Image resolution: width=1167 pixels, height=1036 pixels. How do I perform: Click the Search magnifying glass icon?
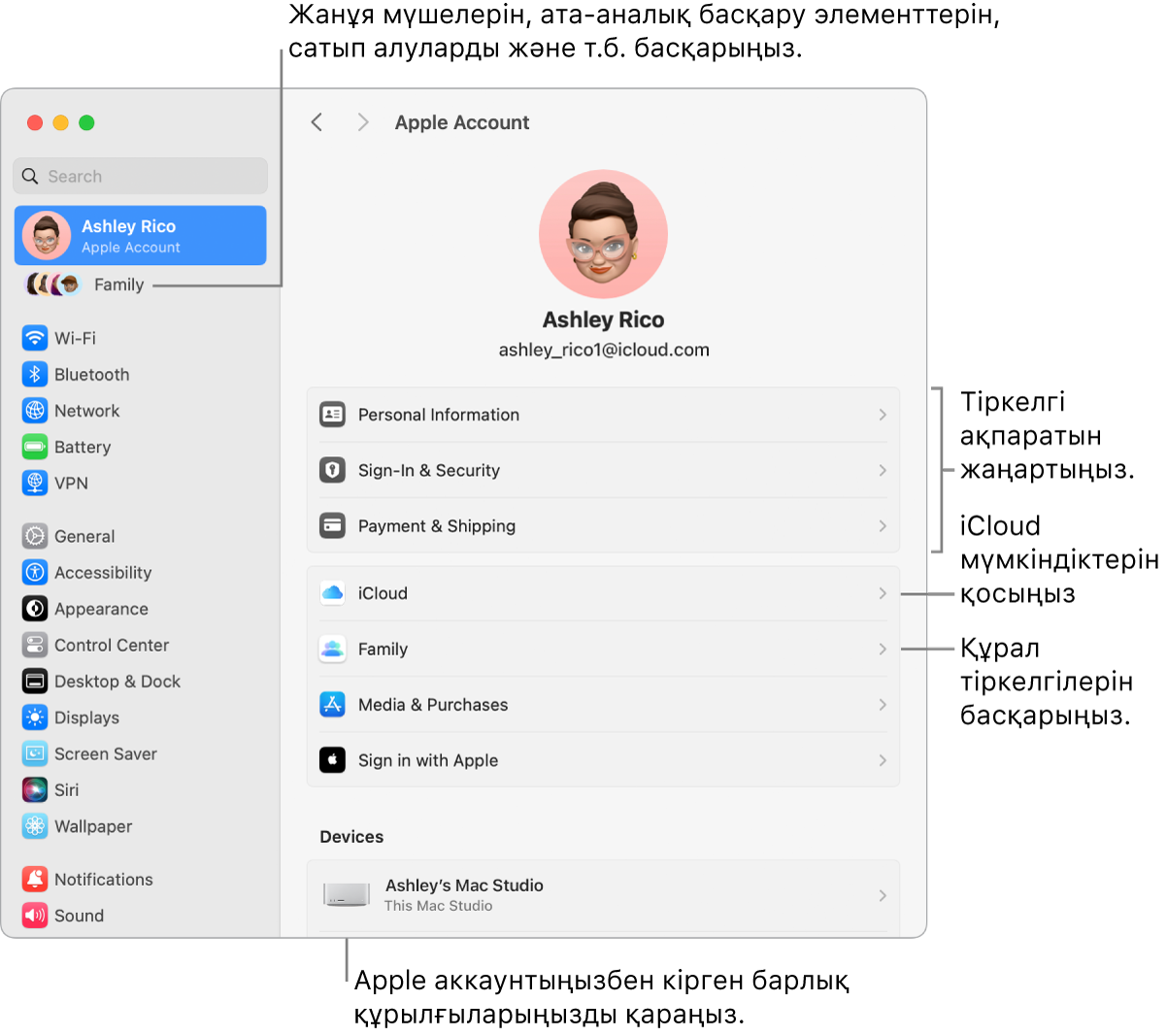pos(30,176)
